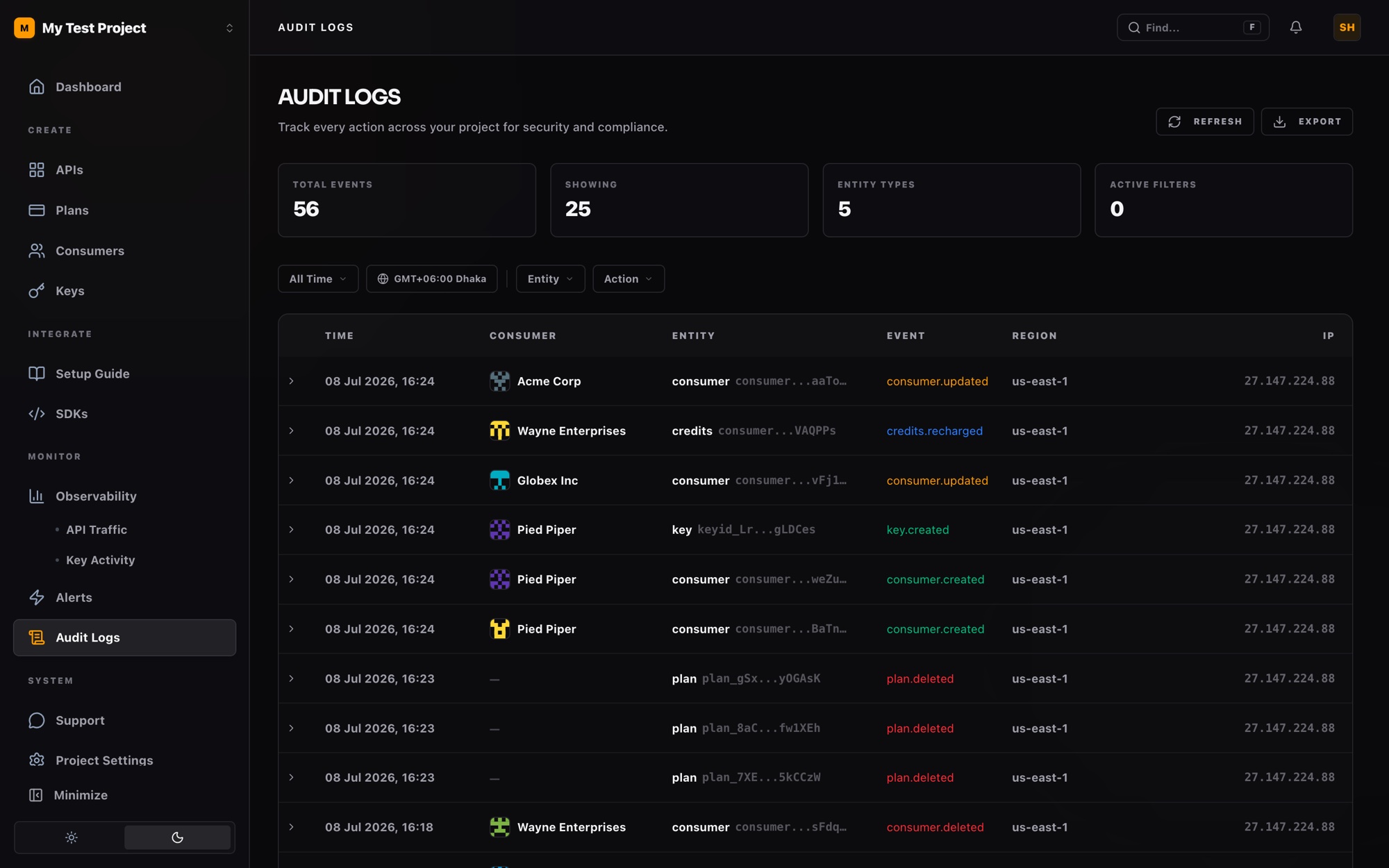
Task: Click the APIs grid icon
Action: [37, 169]
